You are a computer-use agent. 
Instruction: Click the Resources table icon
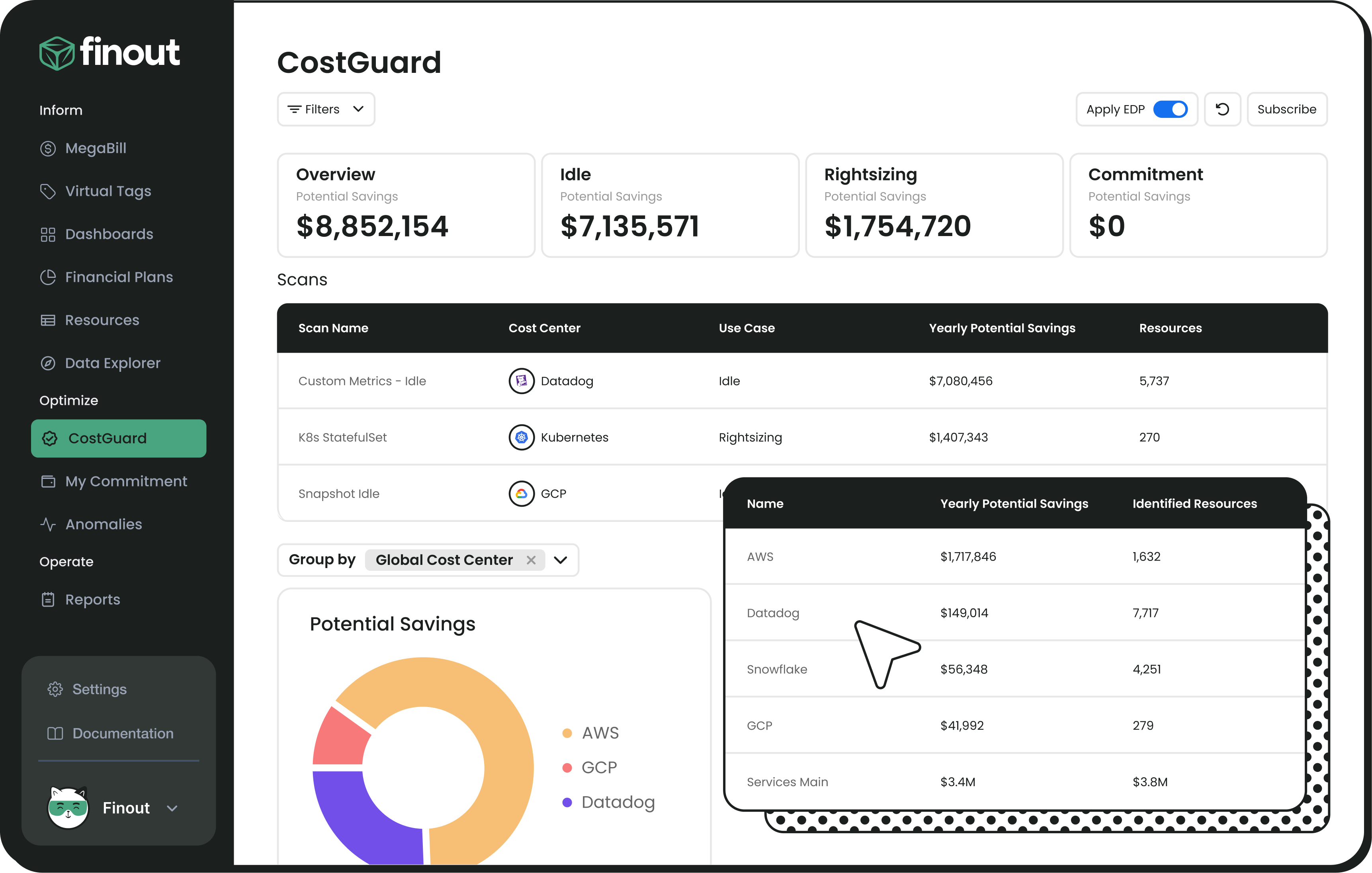pos(48,320)
